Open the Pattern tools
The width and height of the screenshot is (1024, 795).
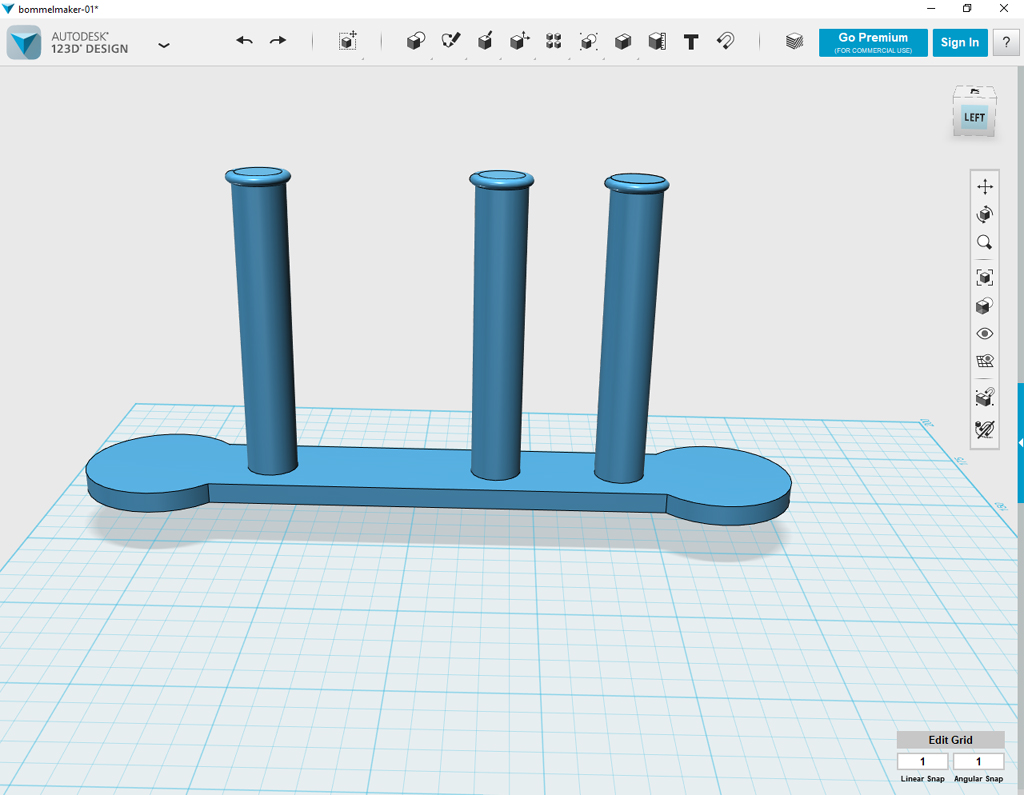[x=554, y=41]
